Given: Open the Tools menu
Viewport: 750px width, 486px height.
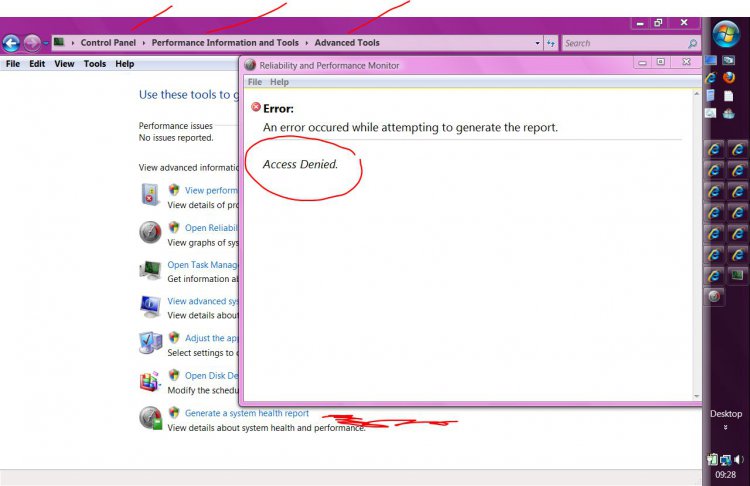Looking at the screenshot, I should click(x=95, y=64).
